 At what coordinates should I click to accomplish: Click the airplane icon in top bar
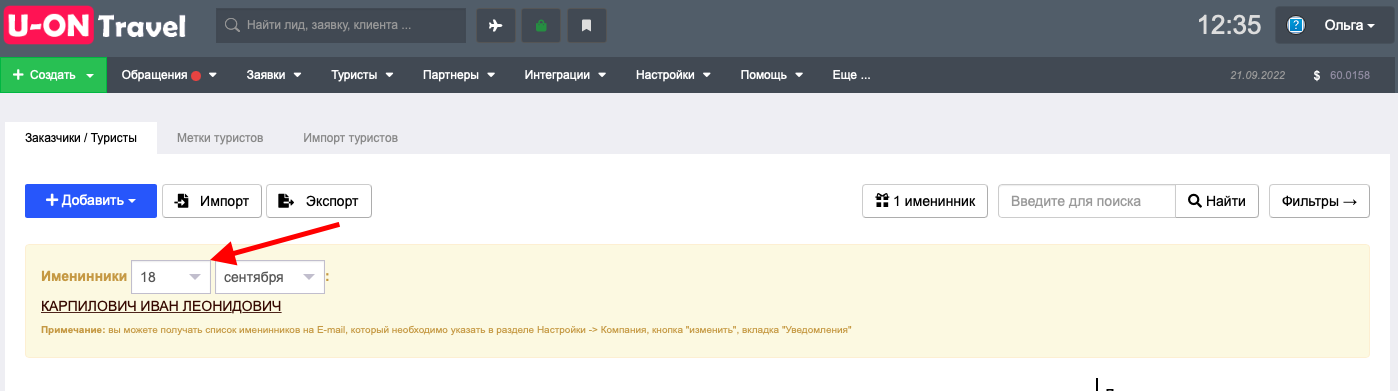click(495, 26)
